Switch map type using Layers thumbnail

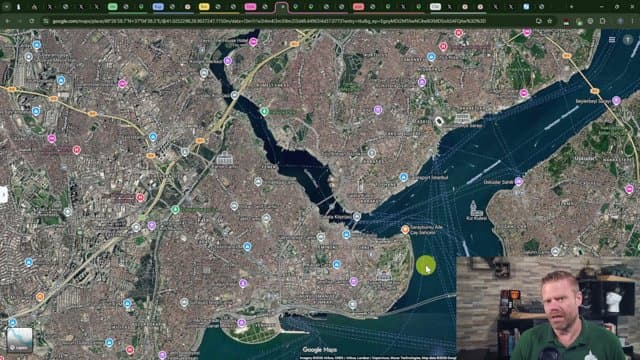[x=19, y=340]
